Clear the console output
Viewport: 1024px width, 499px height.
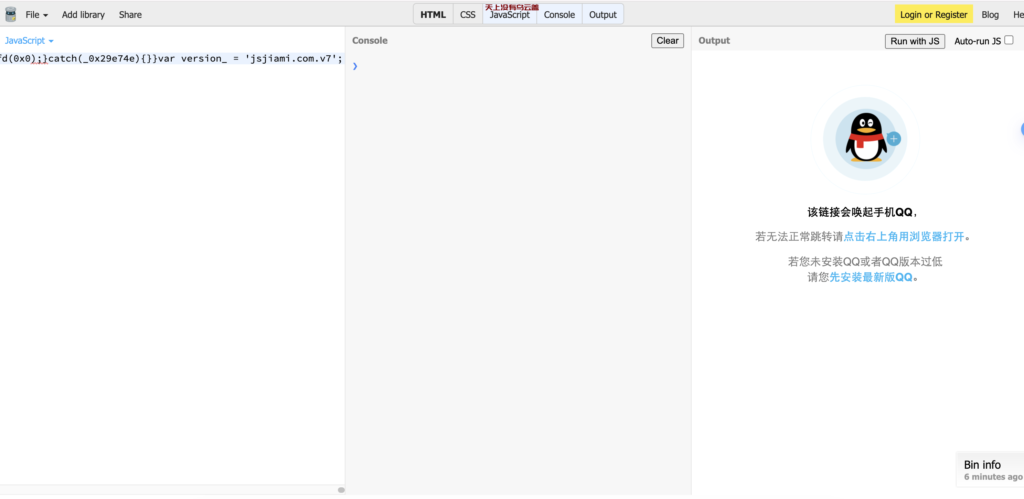pyautogui.click(x=667, y=40)
